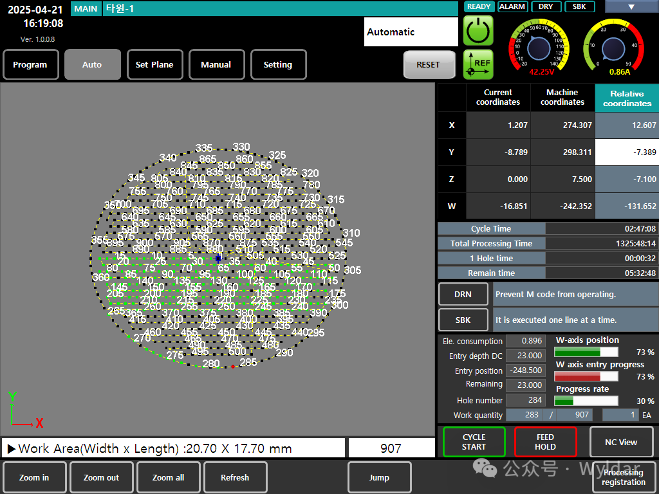660x495 pixels.
Task: Click the Current Y value -8.789
Action: (x=498, y=152)
